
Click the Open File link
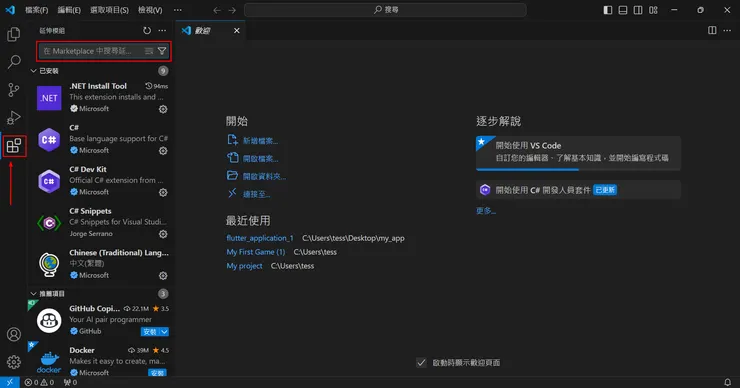point(260,159)
